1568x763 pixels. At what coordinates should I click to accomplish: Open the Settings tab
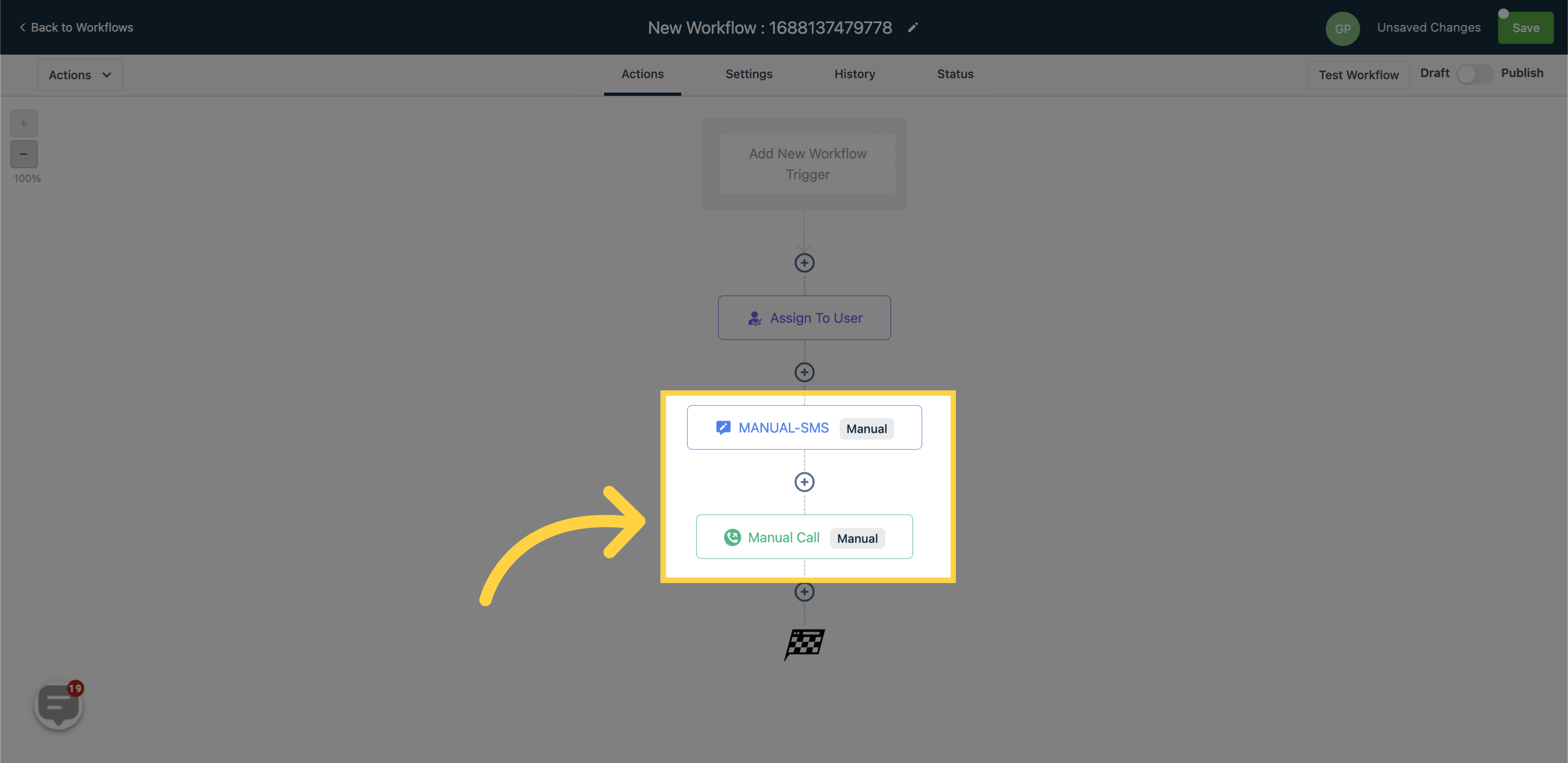pos(749,73)
